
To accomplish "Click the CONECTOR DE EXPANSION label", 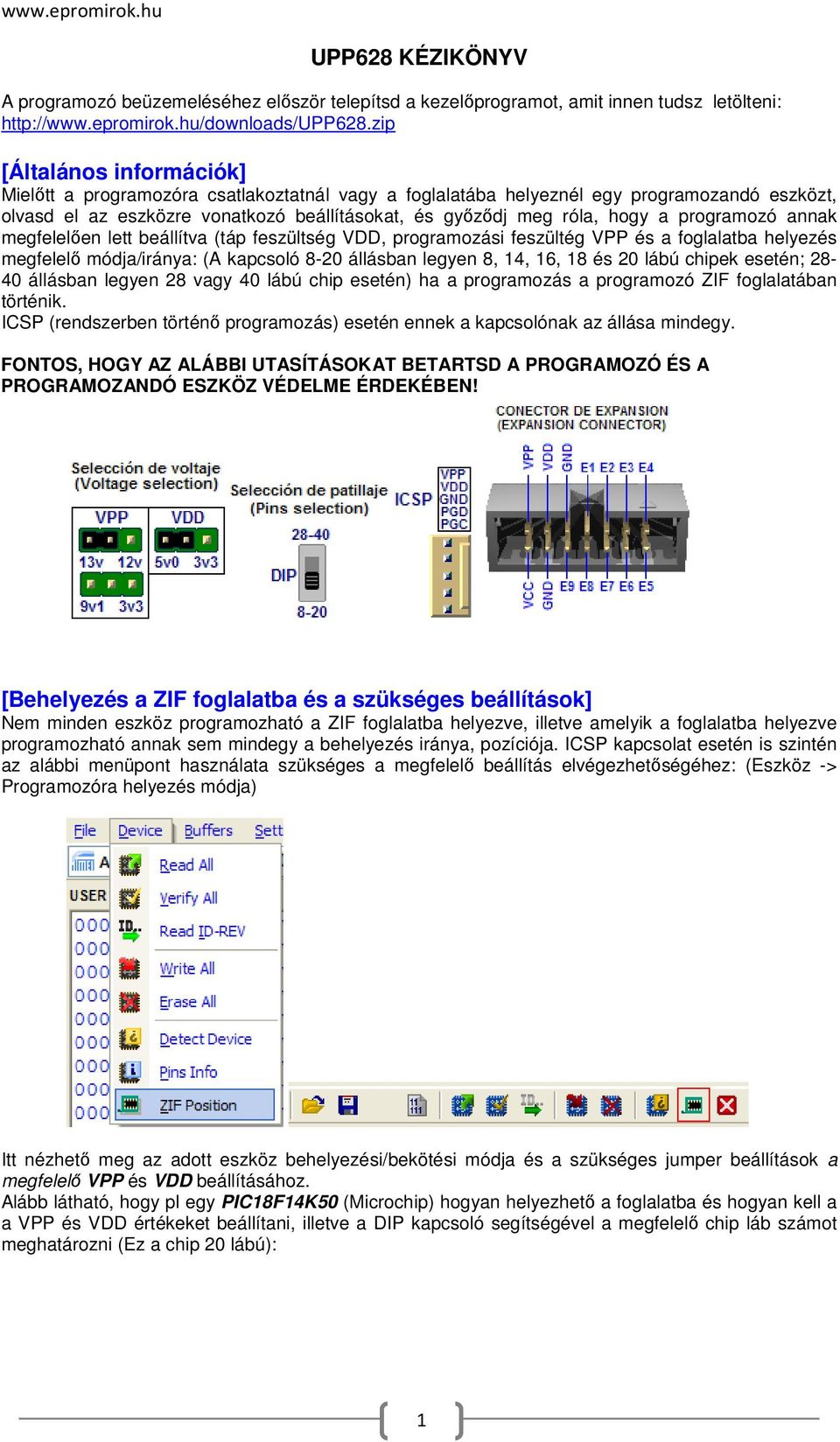I will coord(582,410).
